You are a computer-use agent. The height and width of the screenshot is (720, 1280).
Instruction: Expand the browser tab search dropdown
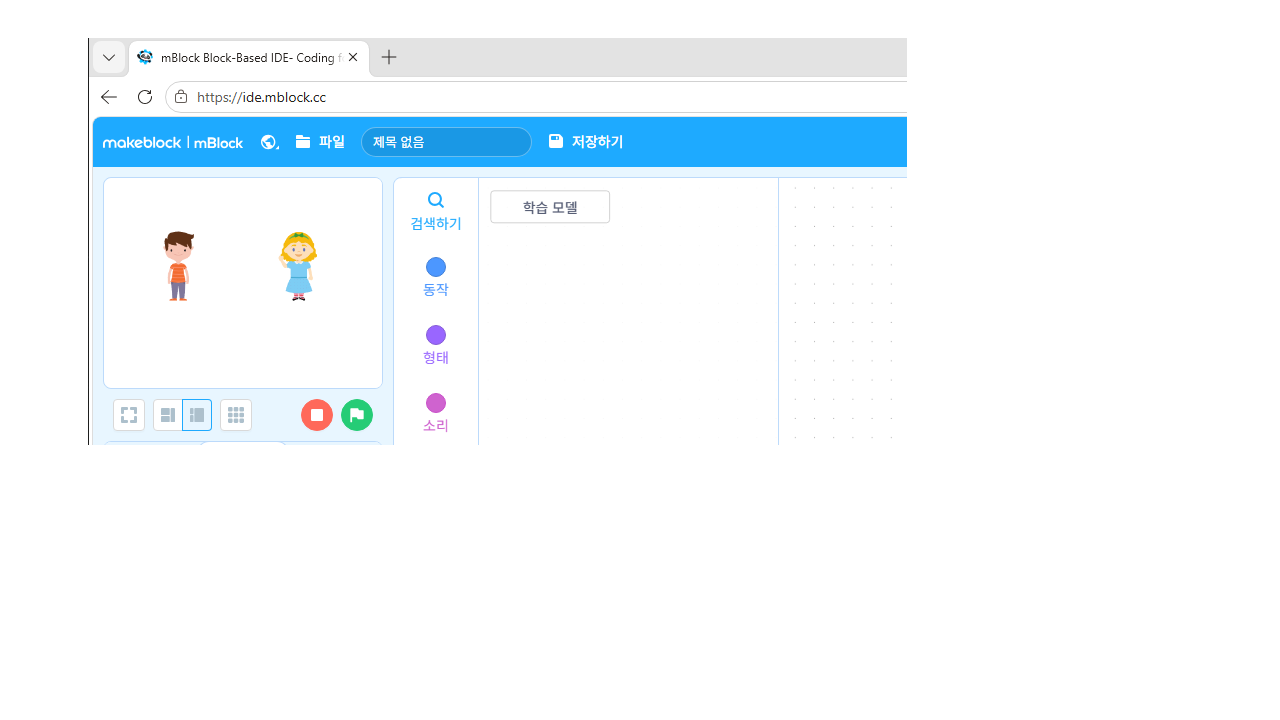pyautogui.click(x=109, y=58)
